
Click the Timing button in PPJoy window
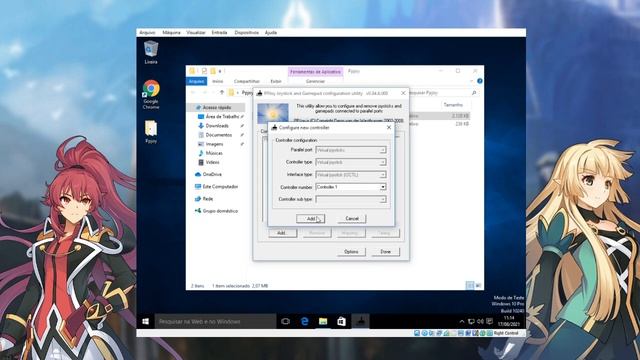coord(385,233)
